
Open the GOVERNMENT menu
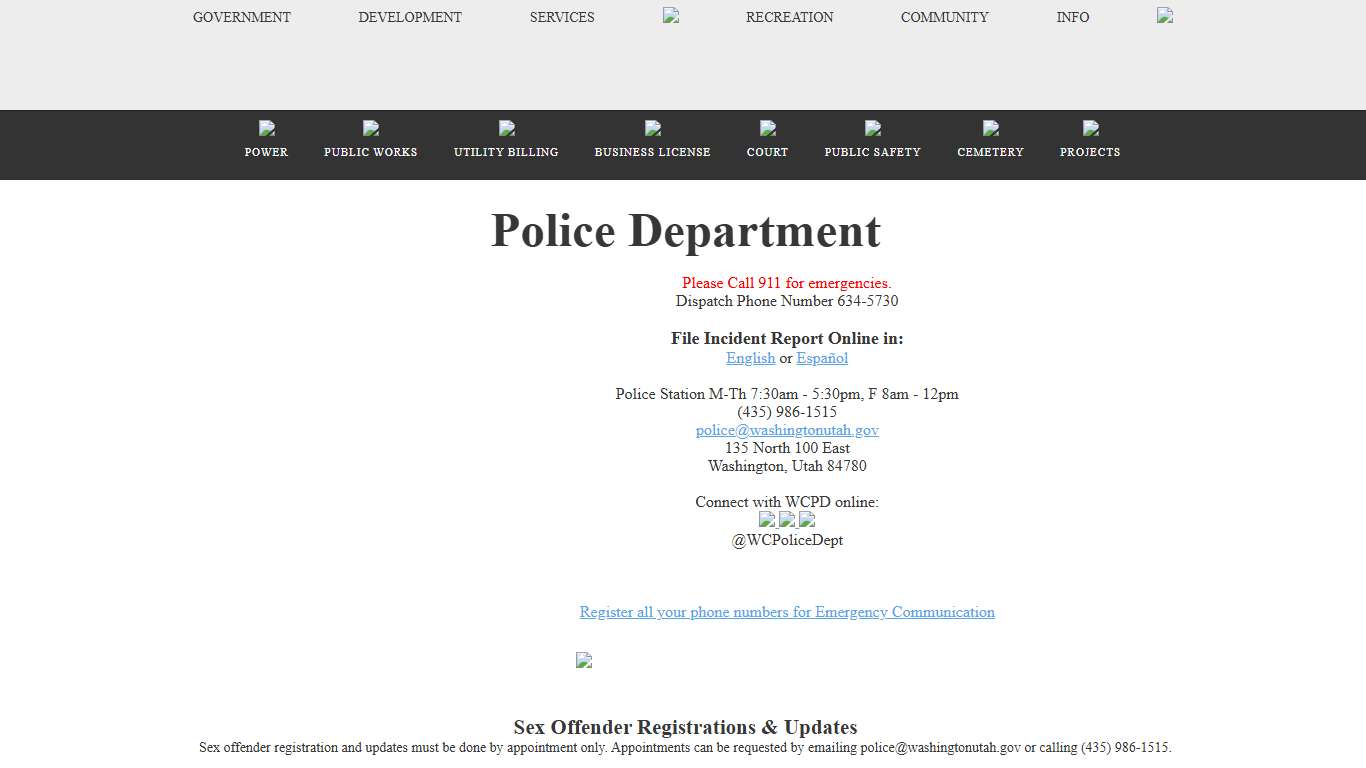pos(242,17)
